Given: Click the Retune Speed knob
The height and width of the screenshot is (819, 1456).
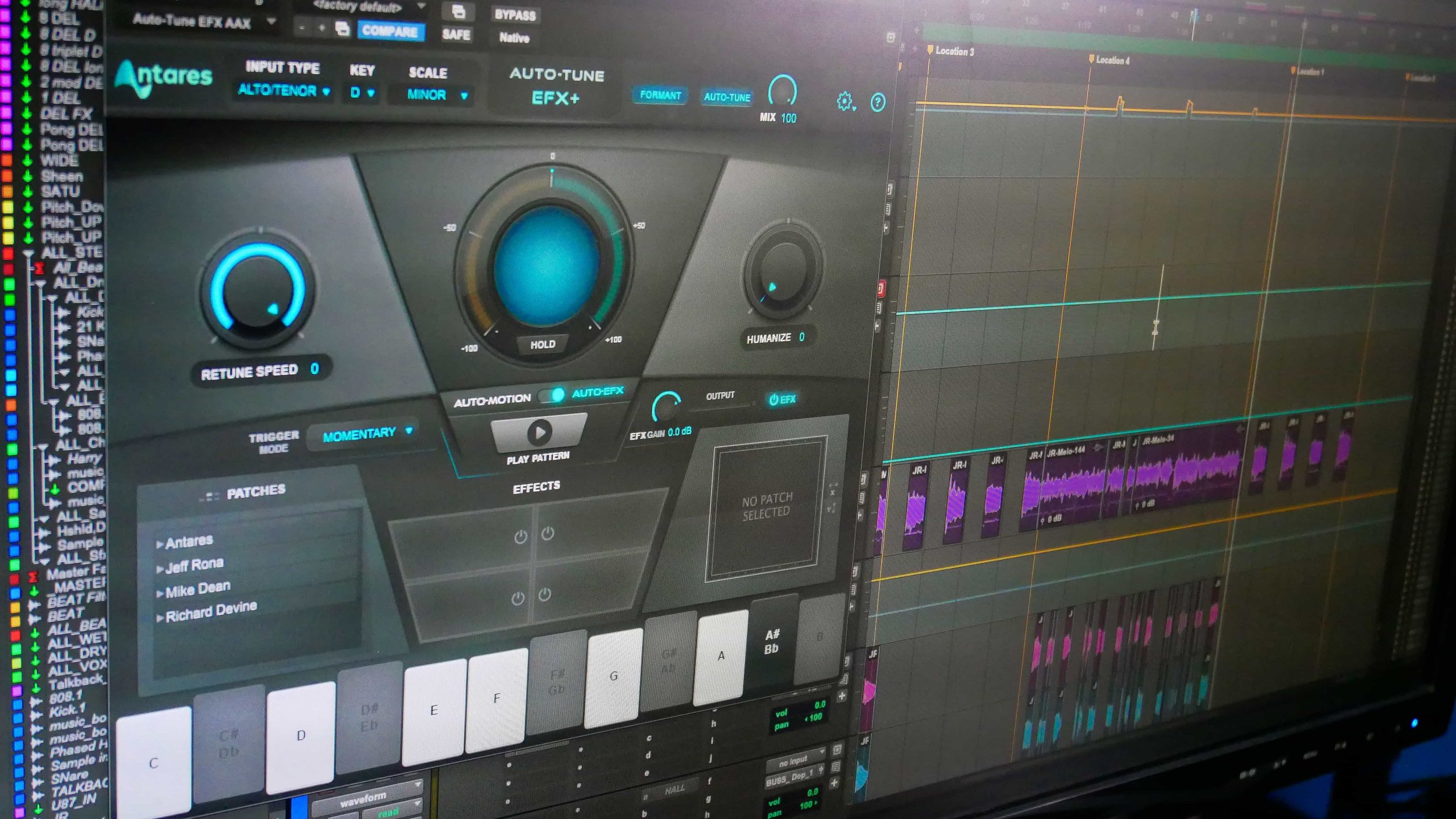Looking at the screenshot, I should click(x=258, y=289).
